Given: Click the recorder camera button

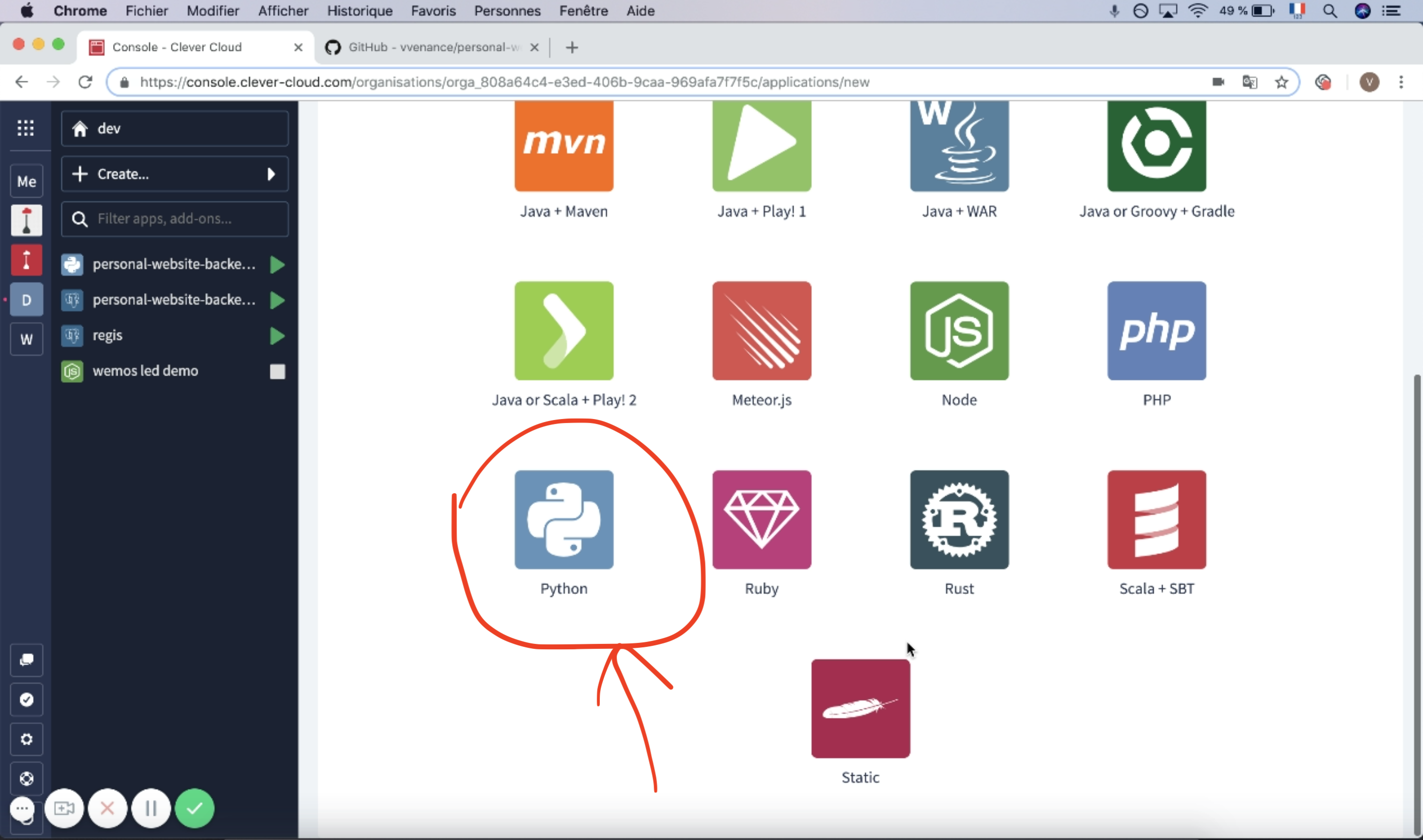Looking at the screenshot, I should pos(64,808).
